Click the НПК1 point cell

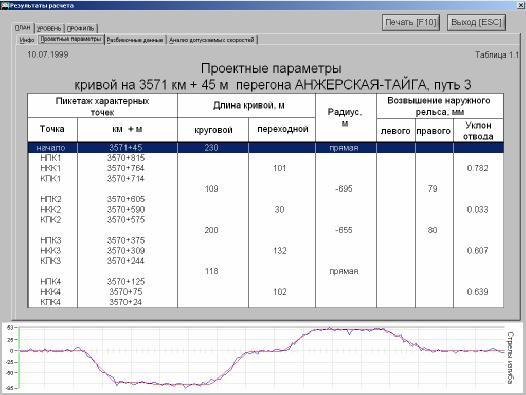pos(51,158)
